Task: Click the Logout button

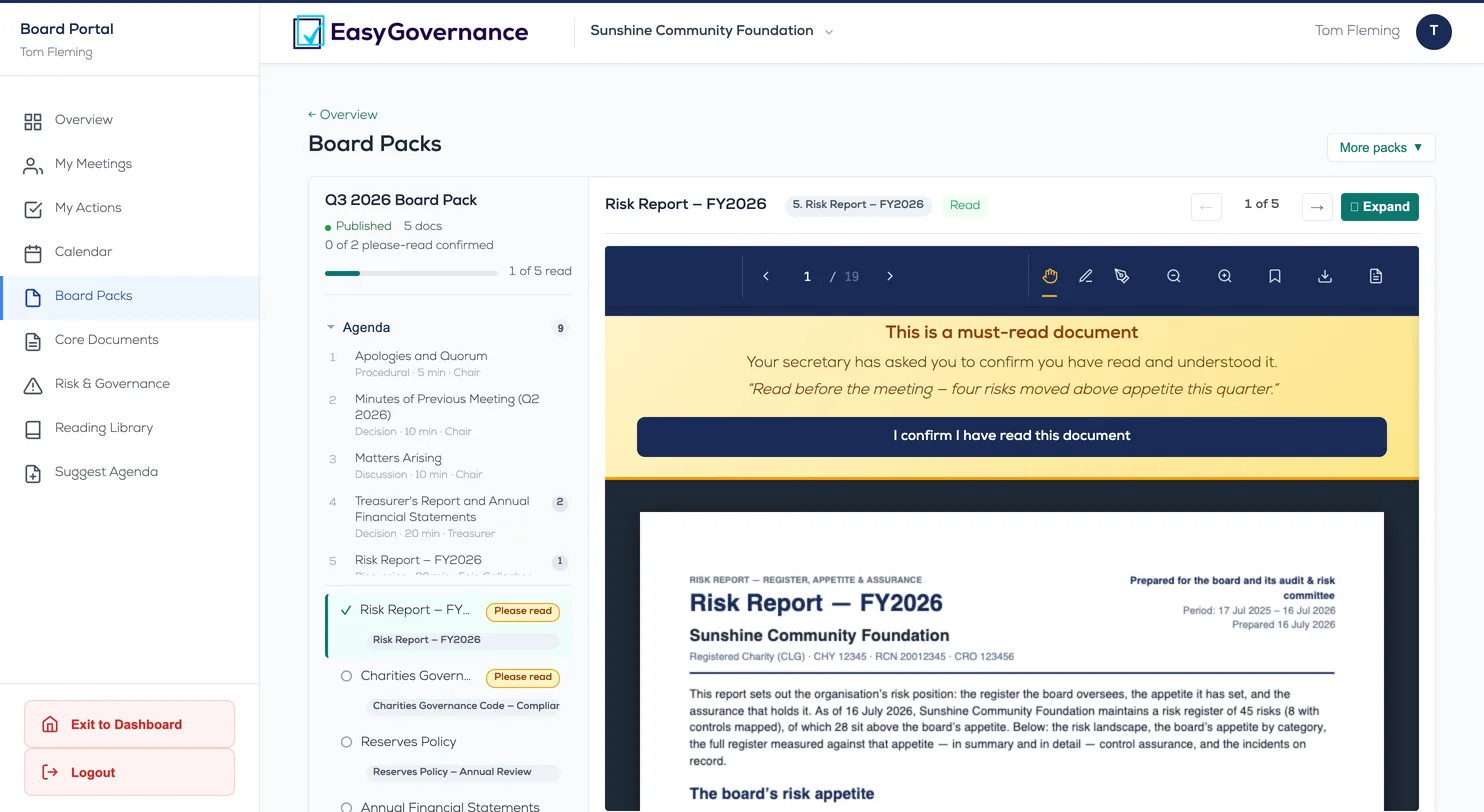Action: (x=129, y=772)
